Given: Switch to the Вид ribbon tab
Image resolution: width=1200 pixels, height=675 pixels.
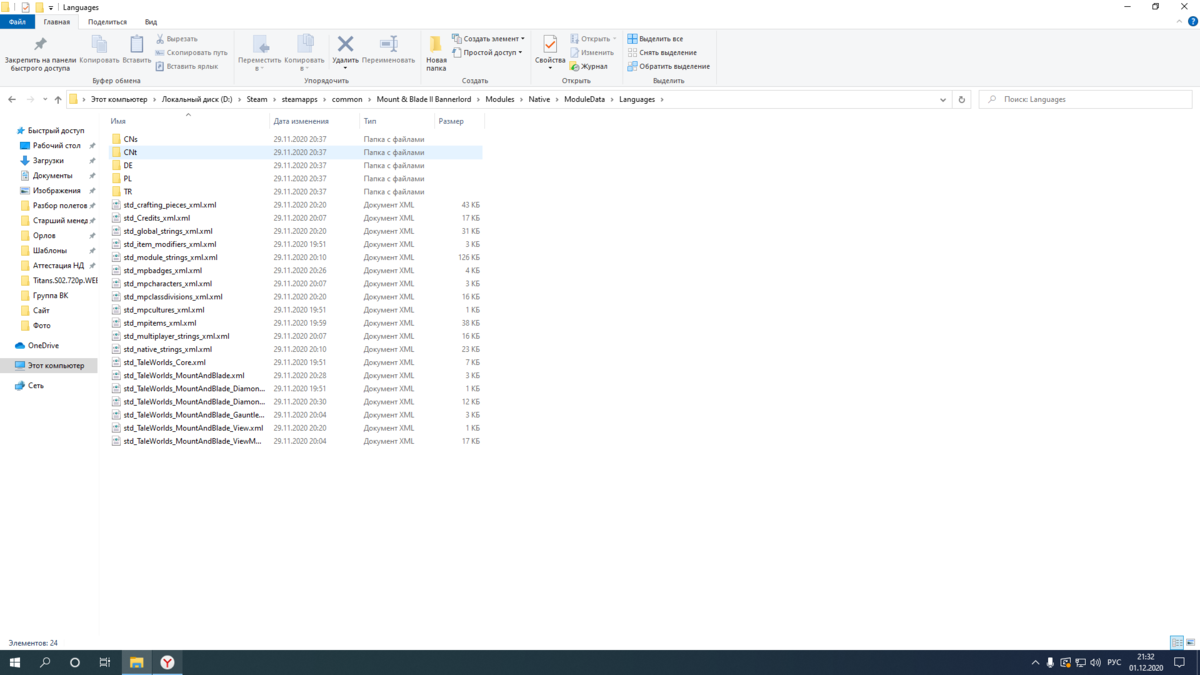Looking at the screenshot, I should 151,21.
